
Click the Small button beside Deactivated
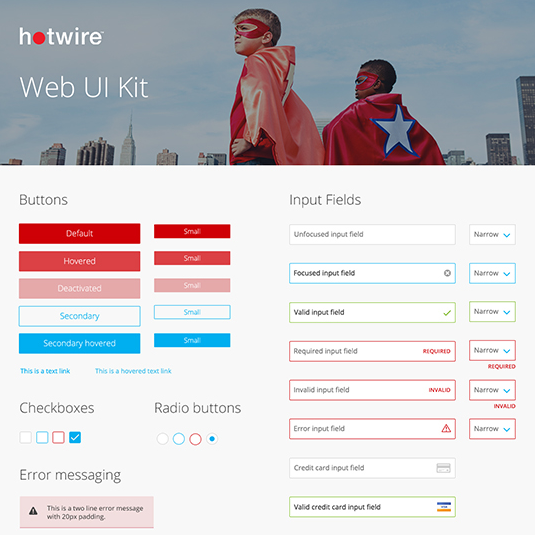pos(192,285)
